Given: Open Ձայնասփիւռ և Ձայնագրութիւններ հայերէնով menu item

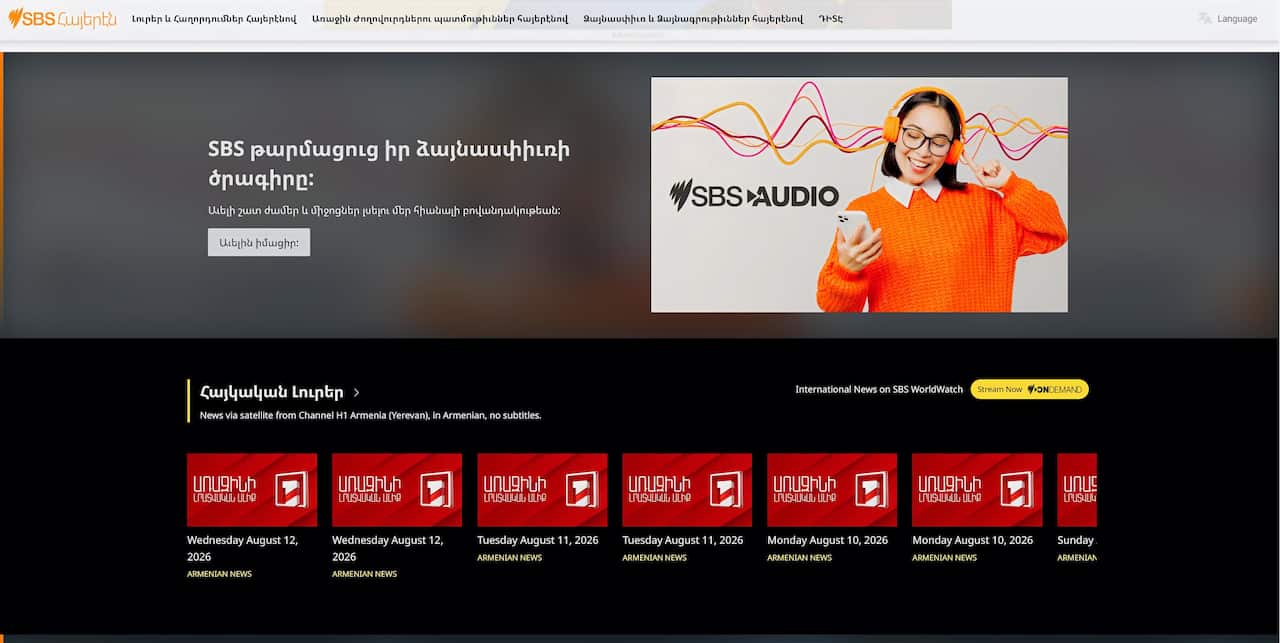Looking at the screenshot, I should 693,19.
